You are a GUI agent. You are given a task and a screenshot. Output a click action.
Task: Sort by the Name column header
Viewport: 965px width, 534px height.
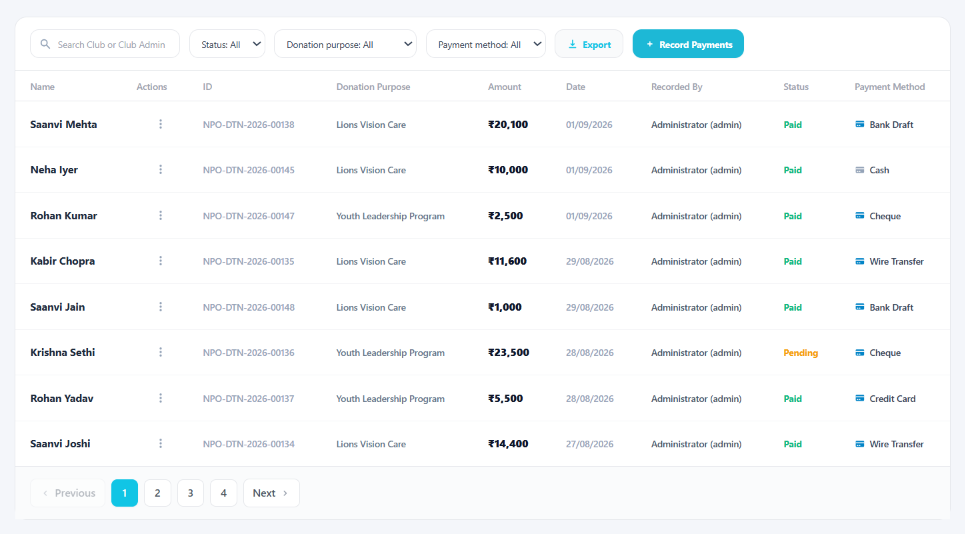point(42,87)
